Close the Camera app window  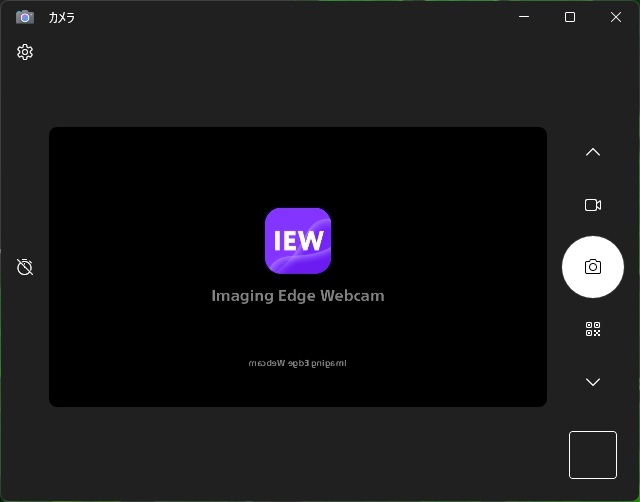[x=616, y=17]
